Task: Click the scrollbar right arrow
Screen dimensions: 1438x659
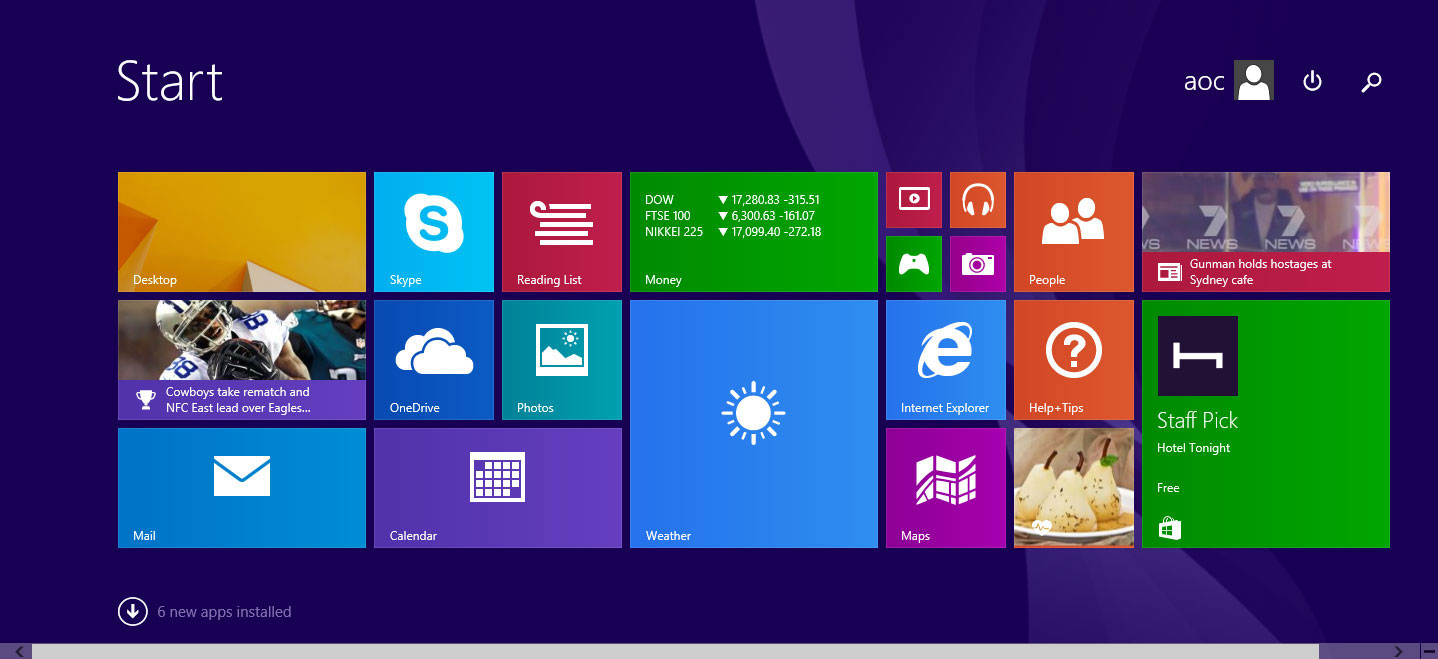Action: pos(1399,651)
